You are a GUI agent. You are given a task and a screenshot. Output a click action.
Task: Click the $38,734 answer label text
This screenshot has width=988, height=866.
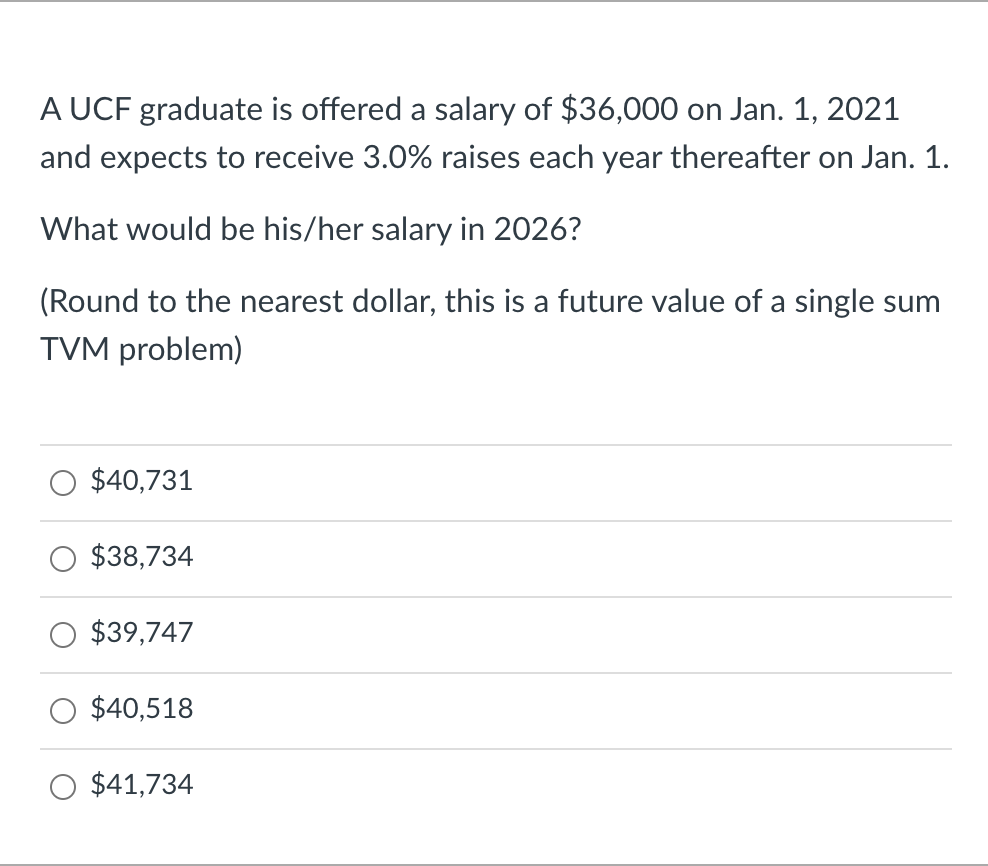pos(141,557)
